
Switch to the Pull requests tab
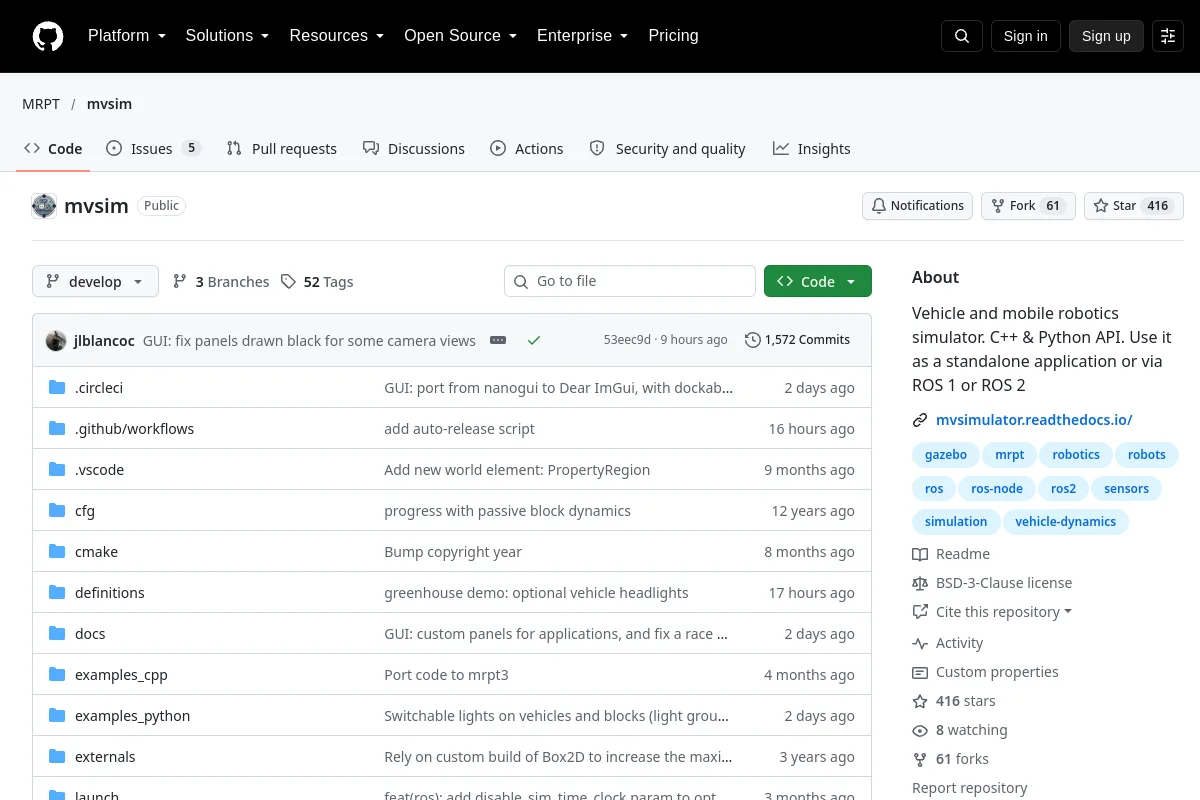(x=282, y=148)
